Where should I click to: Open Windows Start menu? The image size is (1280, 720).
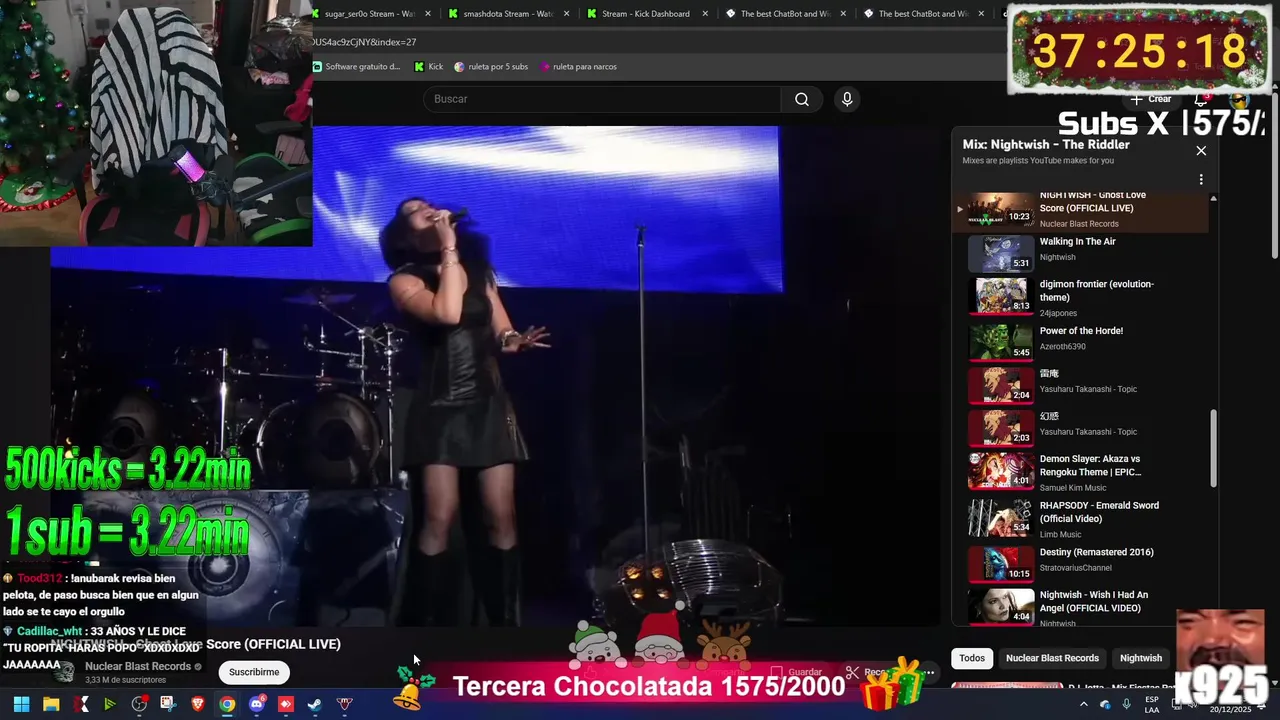click(21, 704)
